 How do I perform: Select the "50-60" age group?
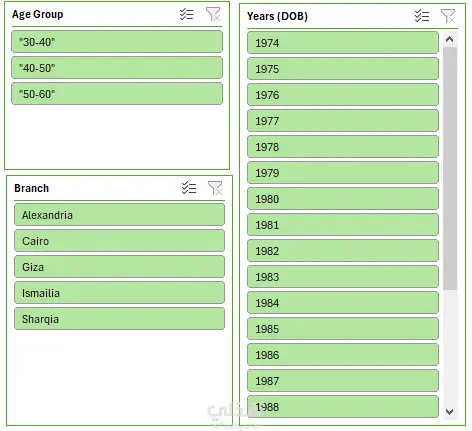tap(117, 94)
